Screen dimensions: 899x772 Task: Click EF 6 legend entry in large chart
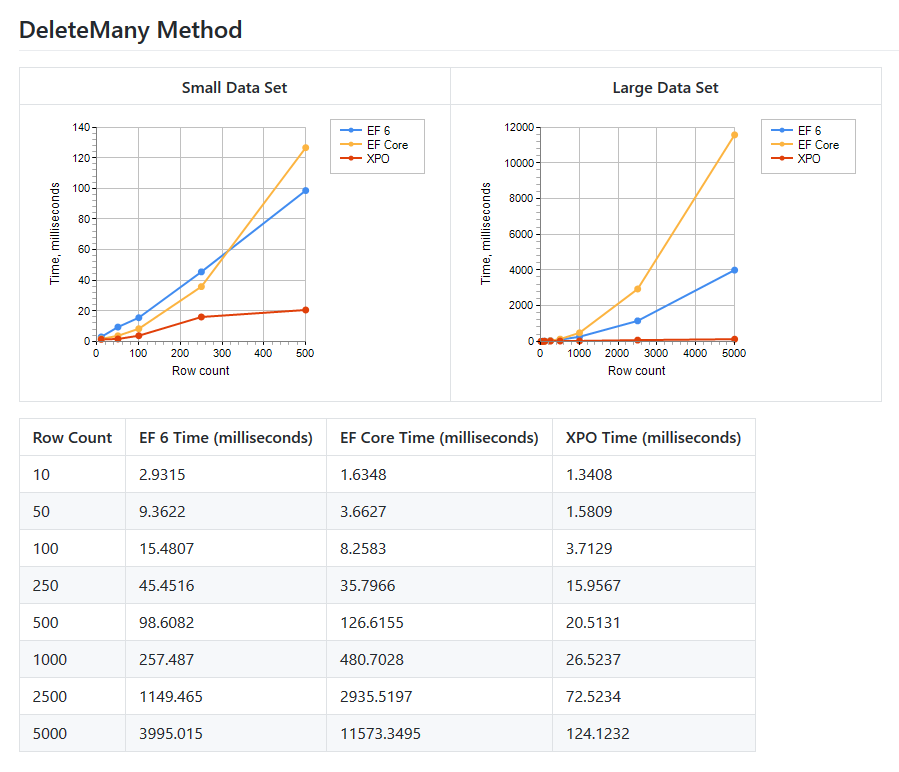click(796, 131)
